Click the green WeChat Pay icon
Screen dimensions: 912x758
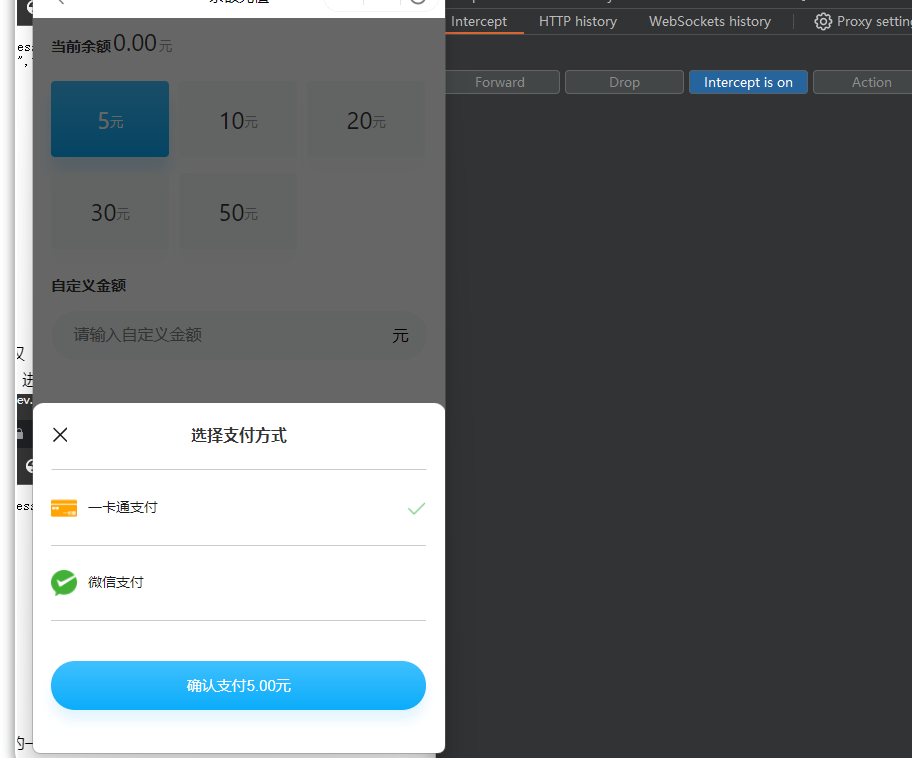coord(64,582)
